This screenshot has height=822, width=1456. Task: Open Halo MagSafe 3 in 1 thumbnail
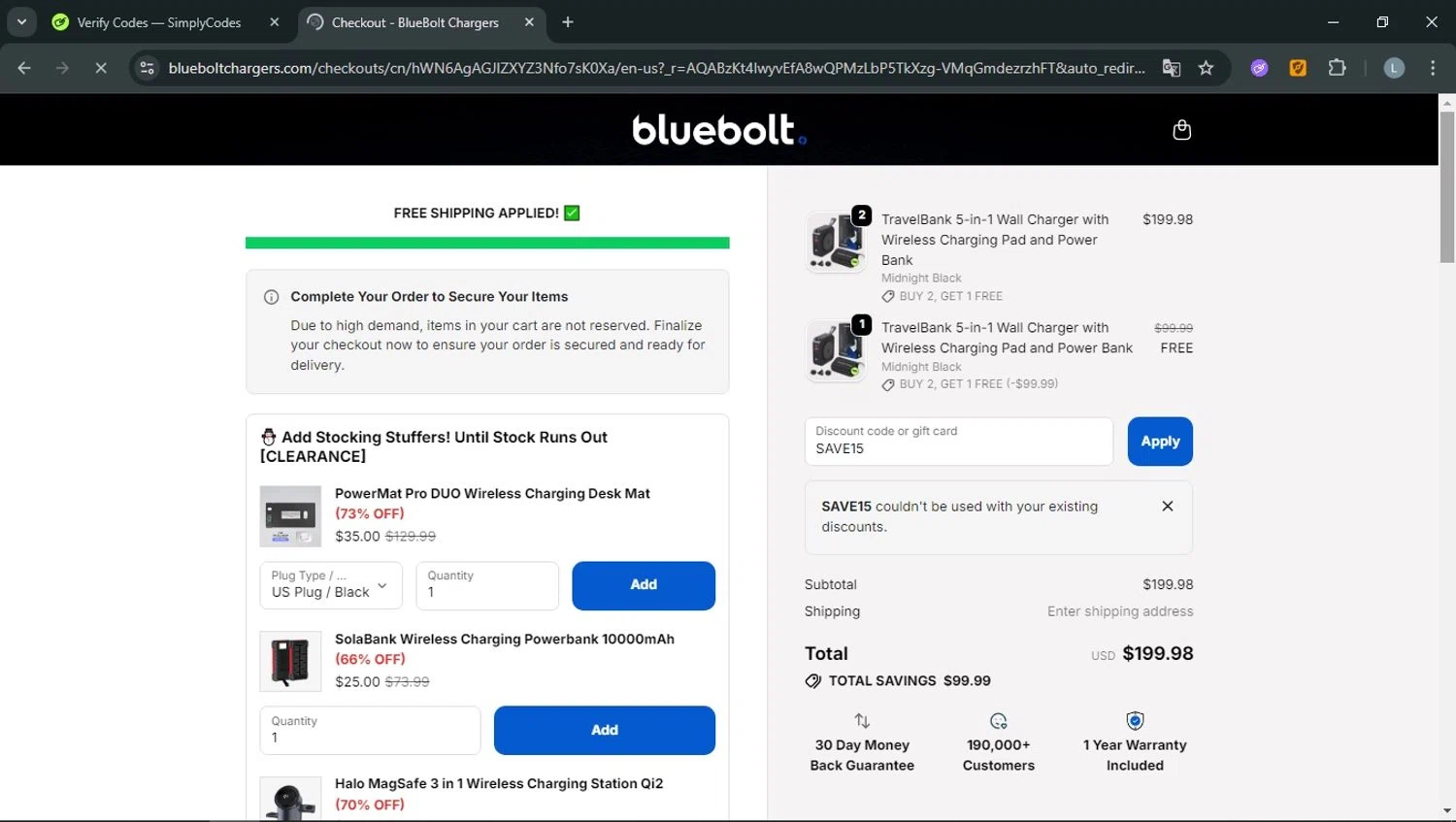pos(290,800)
